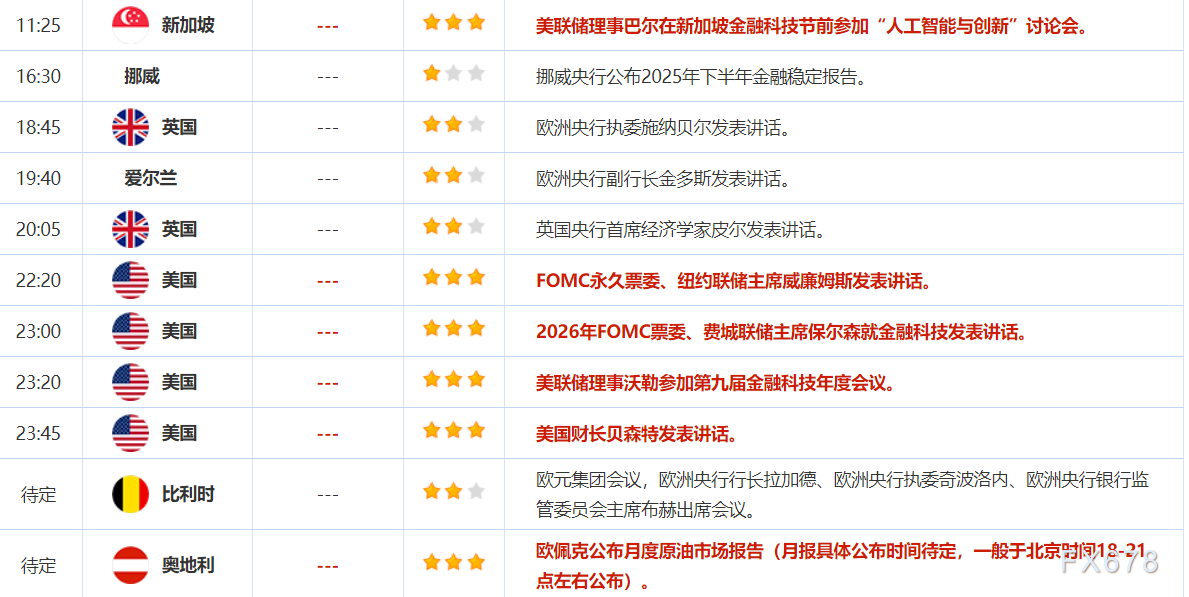
Task: Toggle the empty star for the Ireland event
Action: [477, 173]
